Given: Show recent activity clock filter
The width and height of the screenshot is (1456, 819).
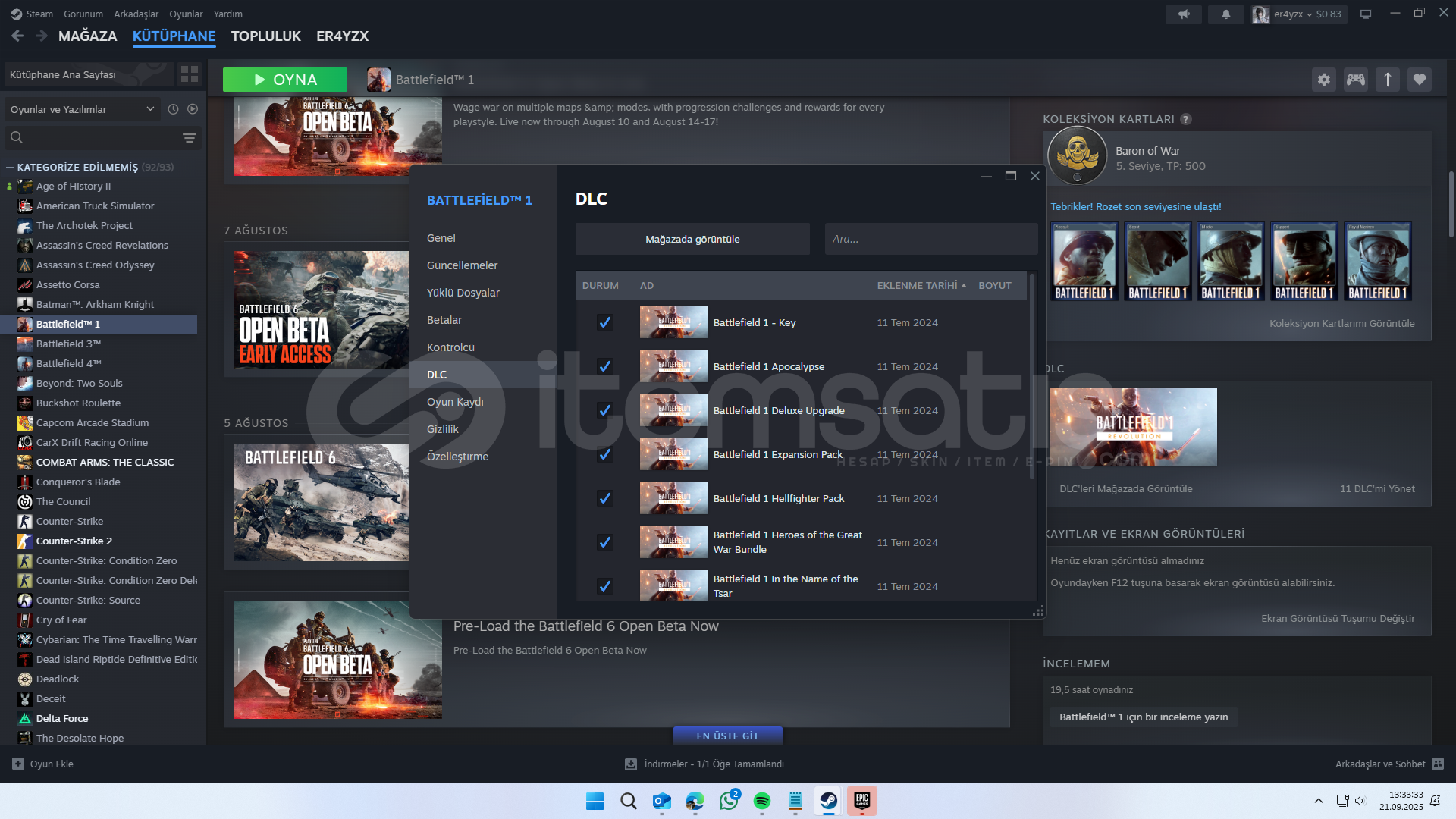Looking at the screenshot, I should (x=173, y=109).
